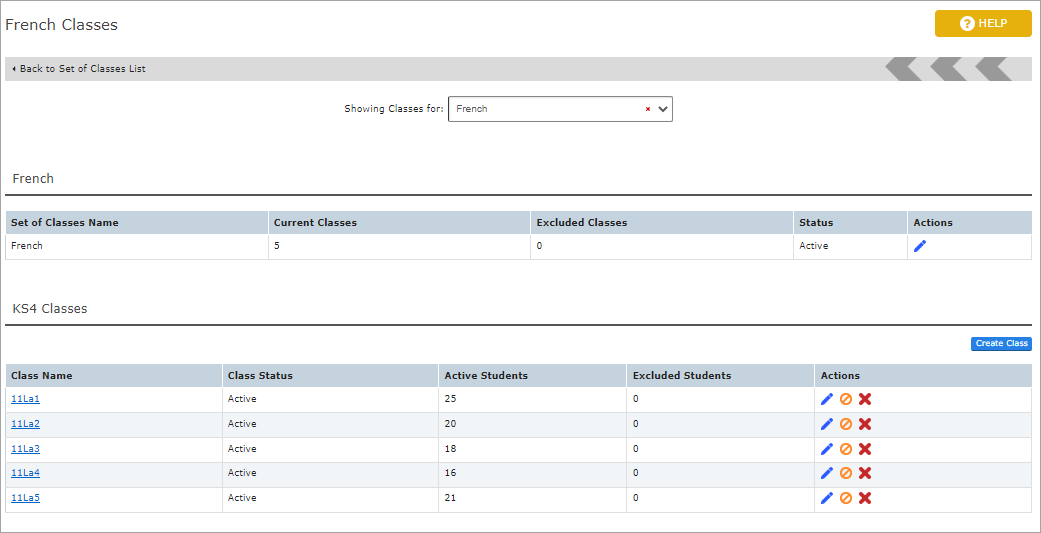Clear French selection with small red x
Image resolution: width=1041 pixels, height=533 pixels.
coord(647,109)
